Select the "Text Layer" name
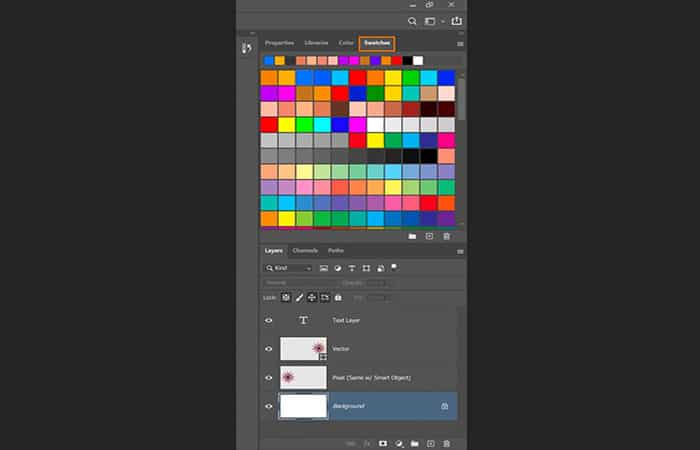 346,321
